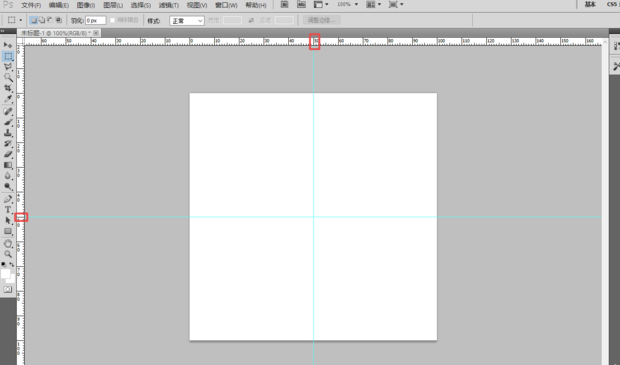Image resolution: width=620 pixels, height=365 pixels.
Task: Open the 视图(V) menu
Action: [x=197, y=5]
